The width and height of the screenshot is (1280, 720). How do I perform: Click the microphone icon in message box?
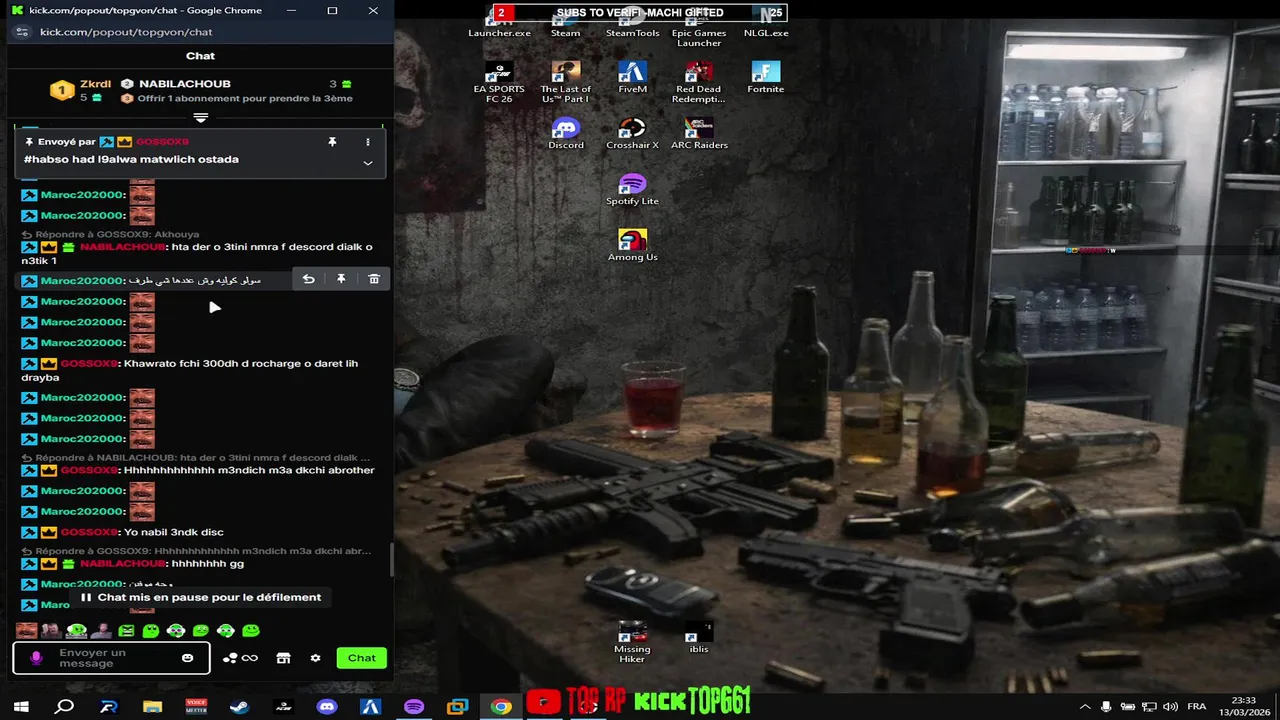click(36, 658)
